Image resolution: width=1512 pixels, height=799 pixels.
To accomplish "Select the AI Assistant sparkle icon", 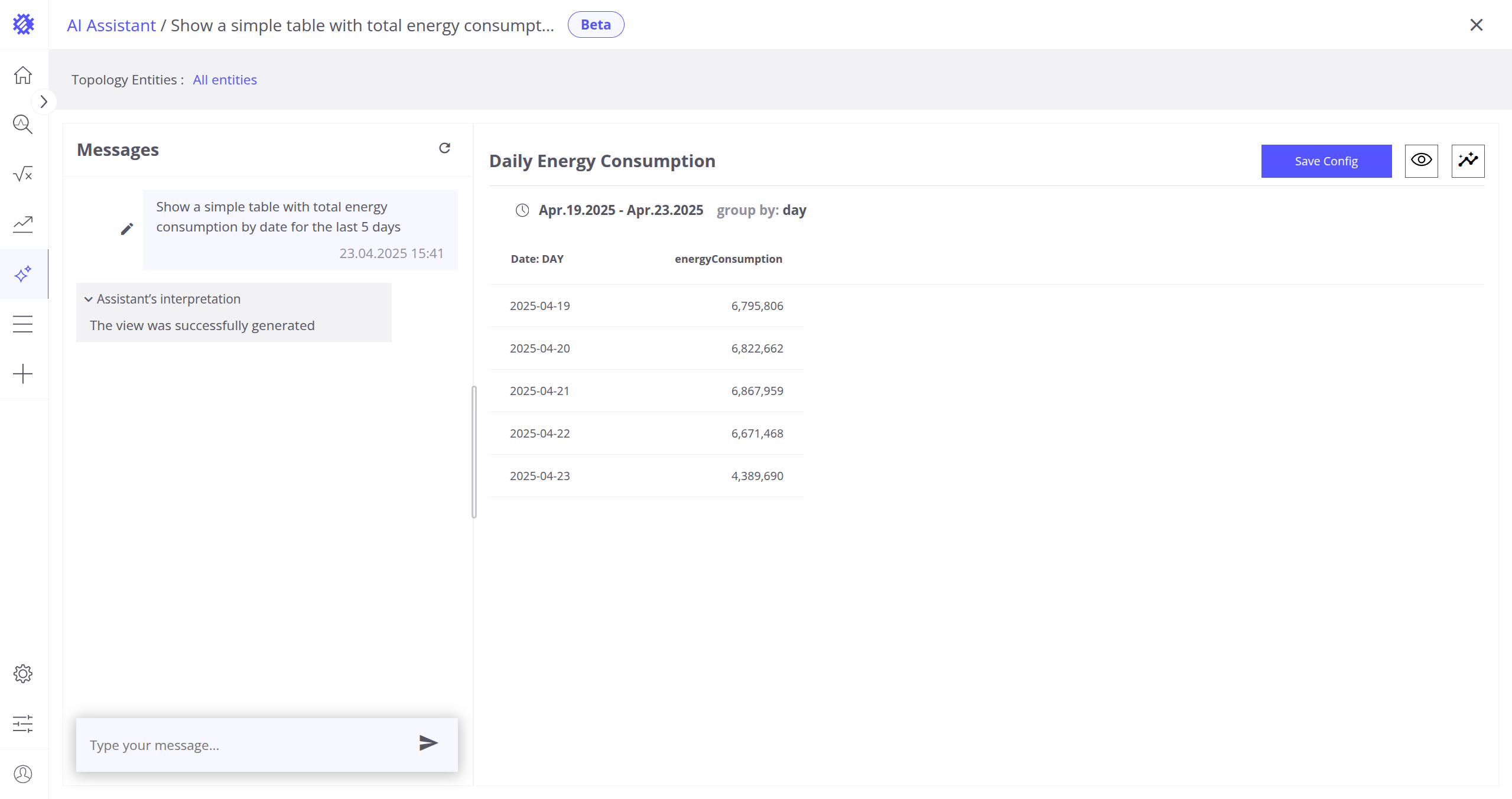I will pos(23,274).
